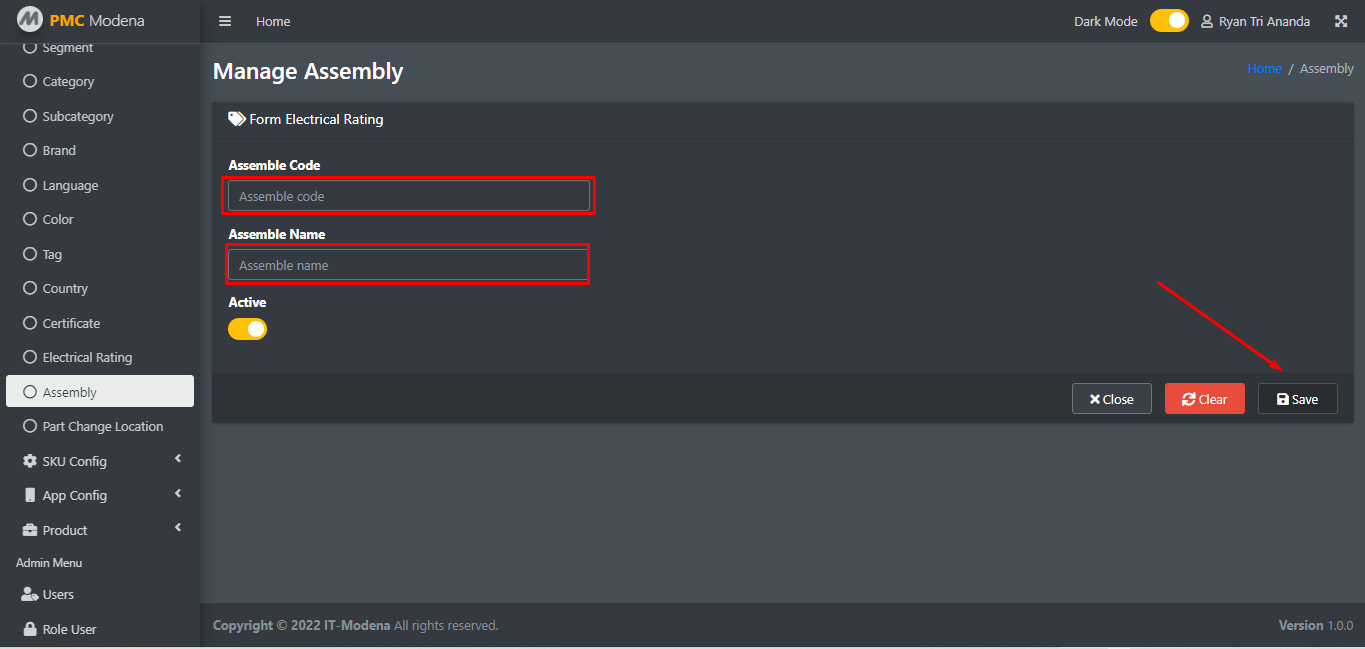Image resolution: width=1365 pixels, height=649 pixels.
Task: Expand the App Config submenu arrow
Action: [x=178, y=493]
